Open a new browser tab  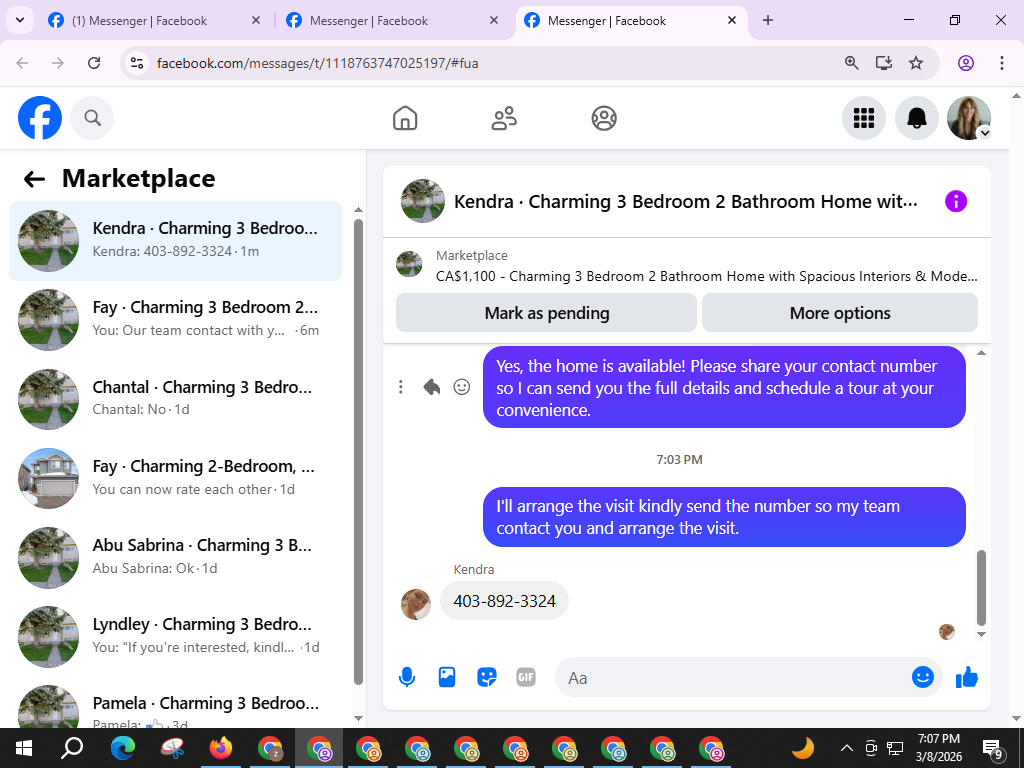point(768,21)
